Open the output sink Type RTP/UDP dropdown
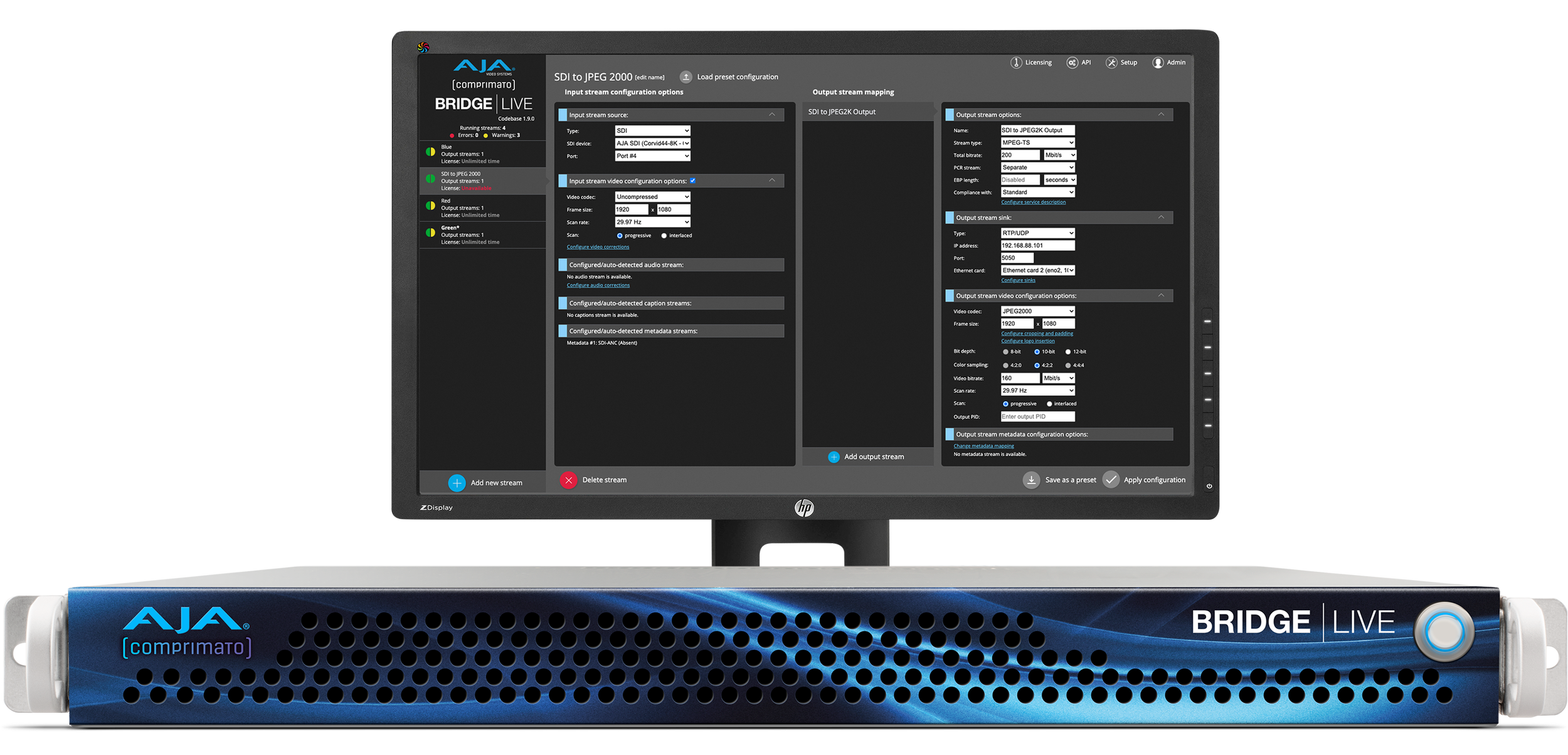This screenshot has width=1568, height=755. tap(1037, 233)
